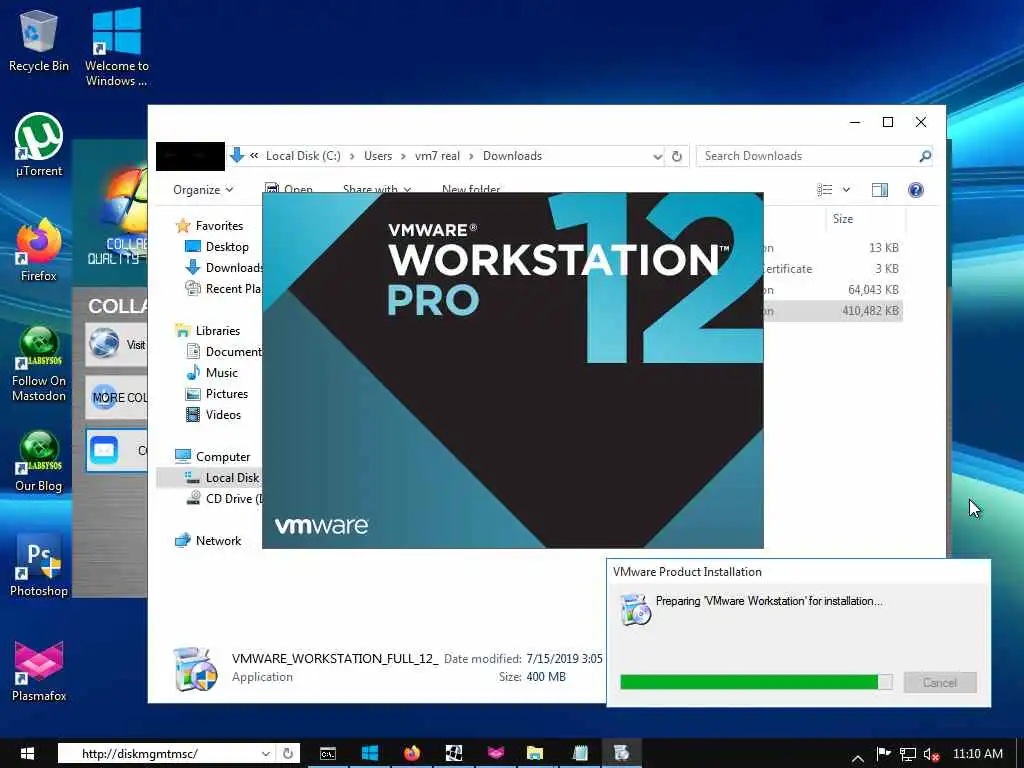Image resolution: width=1024 pixels, height=768 pixels.
Task: Refresh the Downloads folder view
Action: point(677,156)
